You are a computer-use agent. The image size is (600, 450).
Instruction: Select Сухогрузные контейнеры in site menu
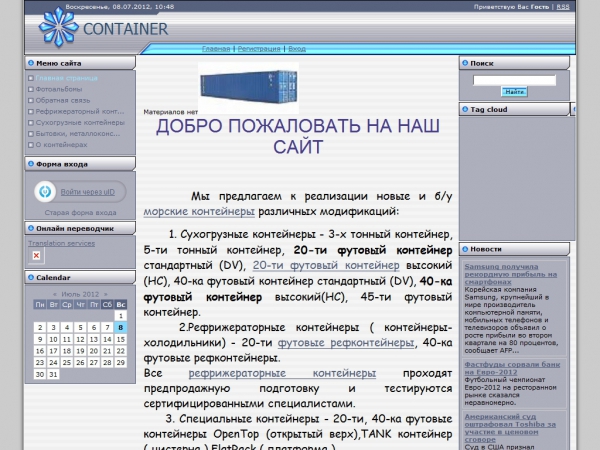point(80,122)
